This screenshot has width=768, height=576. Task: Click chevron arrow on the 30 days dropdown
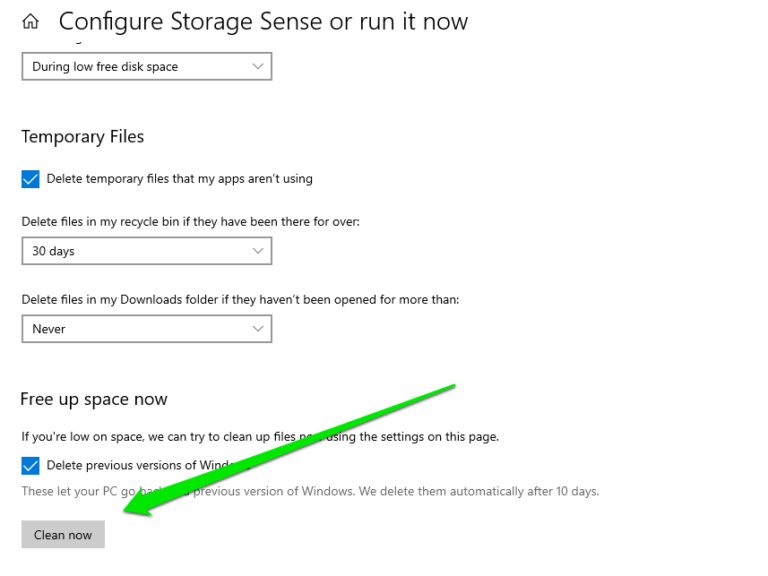point(258,251)
